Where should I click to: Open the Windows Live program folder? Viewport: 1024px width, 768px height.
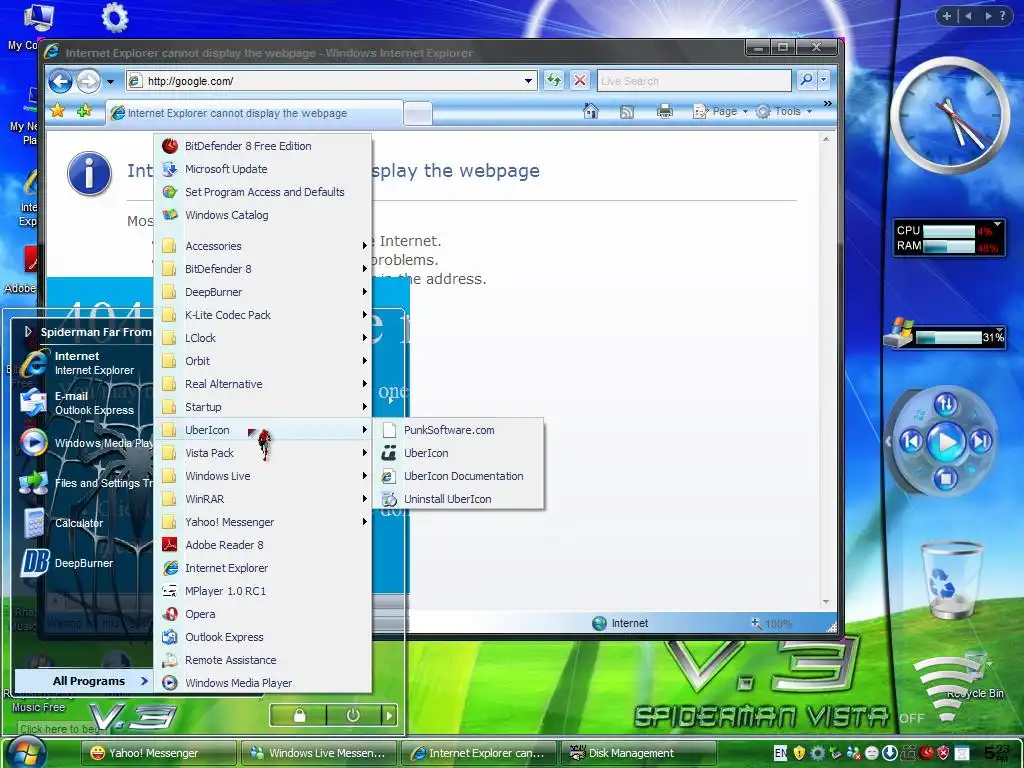[263, 476]
